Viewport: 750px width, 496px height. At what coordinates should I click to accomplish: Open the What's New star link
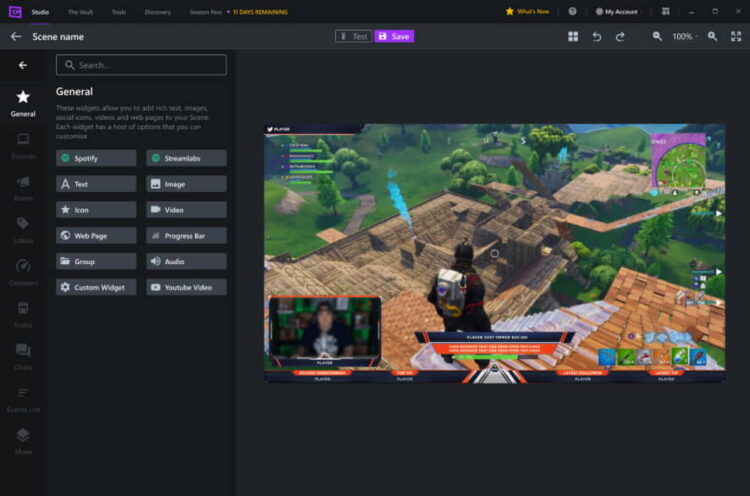(x=528, y=11)
